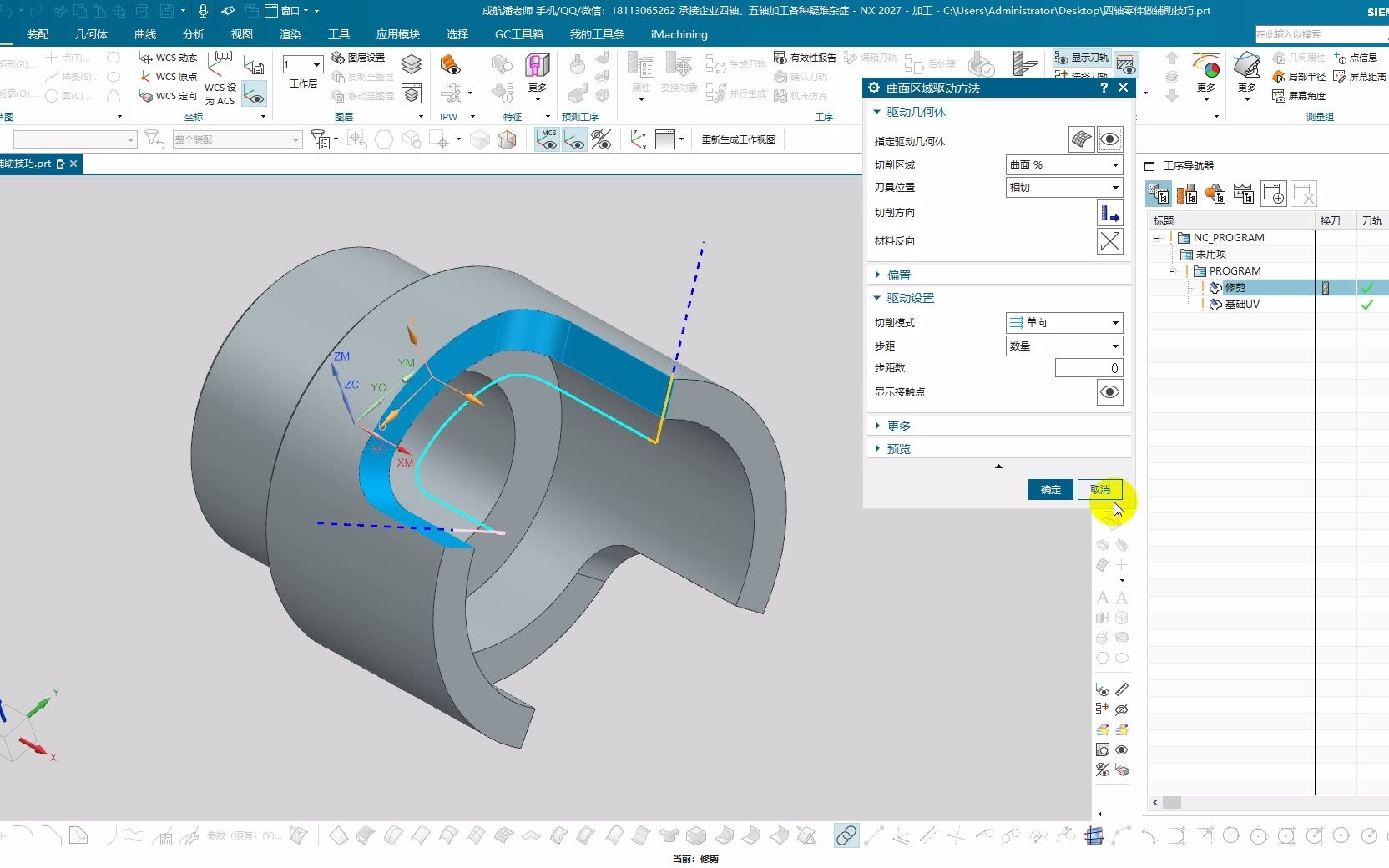Click 屏幕角度 tool
Image resolution: width=1389 pixels, height=868 pixels.
pyautogui.click(x=1299, y=96)
